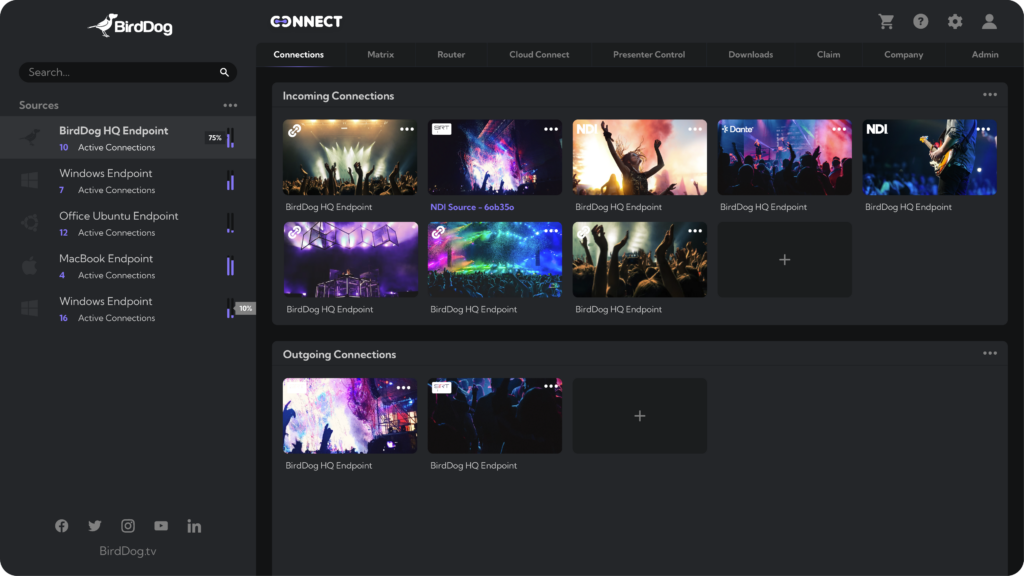
Task: Open settings via the gear icon
Action: 955,22
